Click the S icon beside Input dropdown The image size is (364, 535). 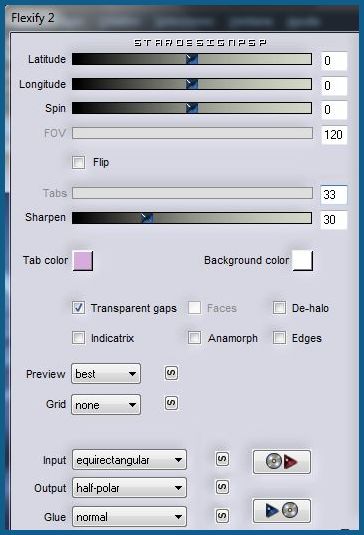(222, 459)
